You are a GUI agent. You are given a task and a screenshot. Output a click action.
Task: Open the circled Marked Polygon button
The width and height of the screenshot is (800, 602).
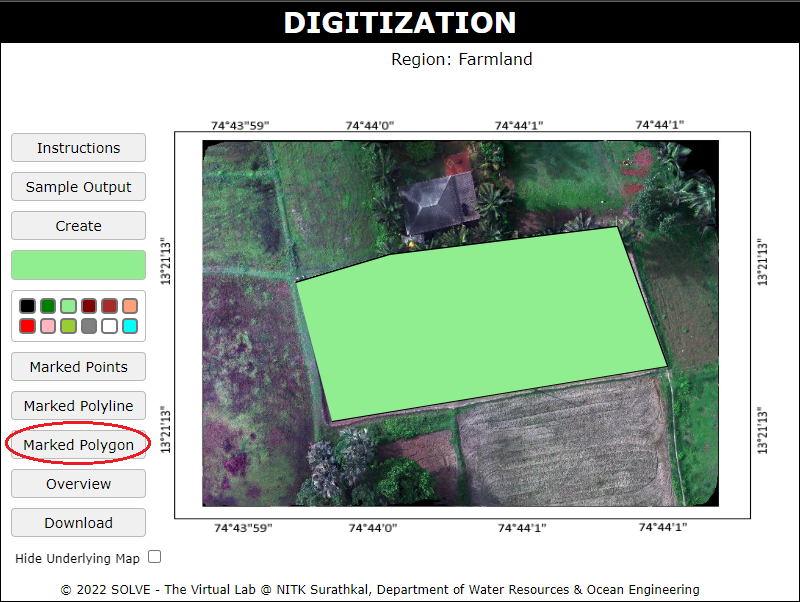pos(78,445)
